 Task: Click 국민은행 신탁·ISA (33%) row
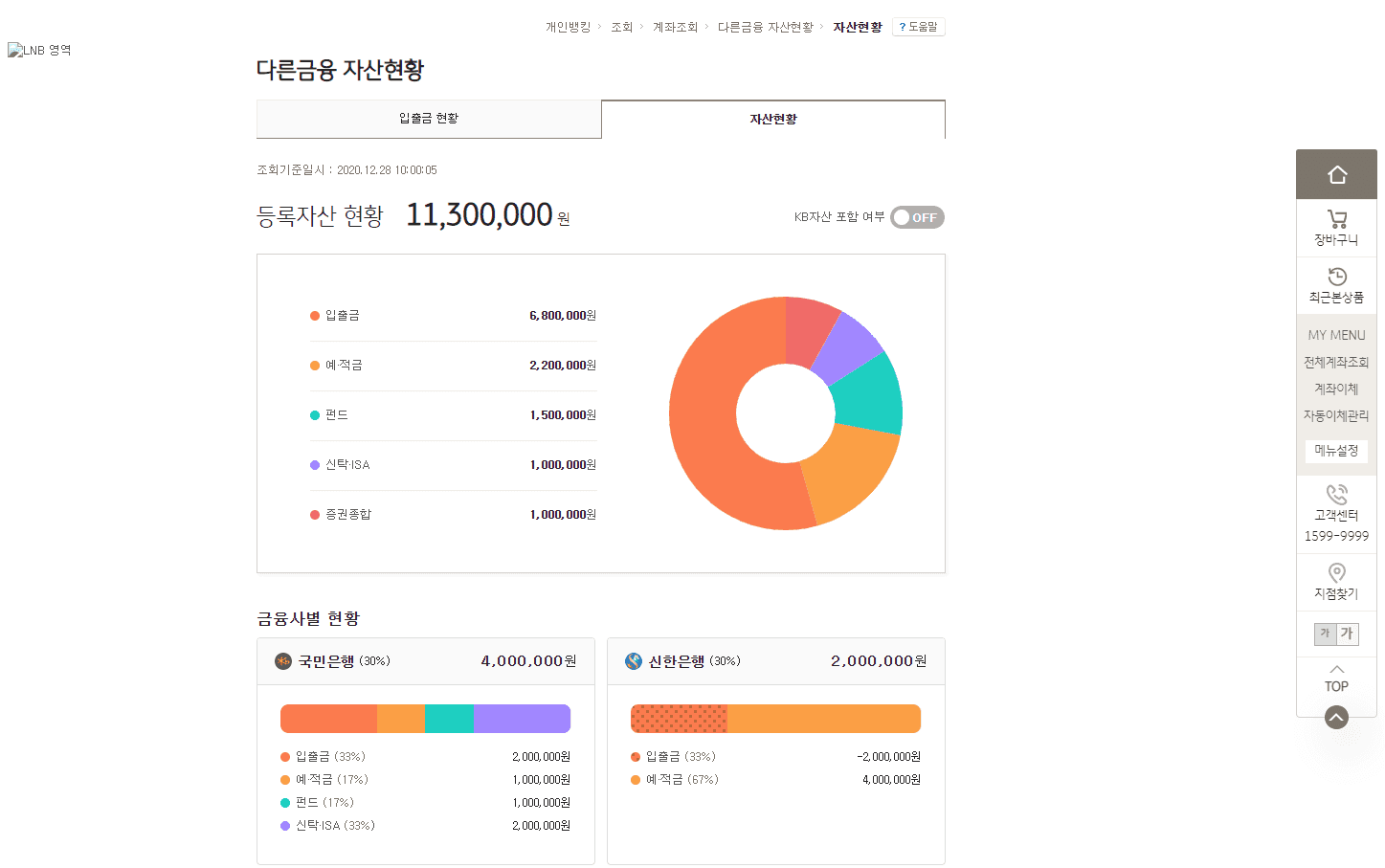coord(425,826)
